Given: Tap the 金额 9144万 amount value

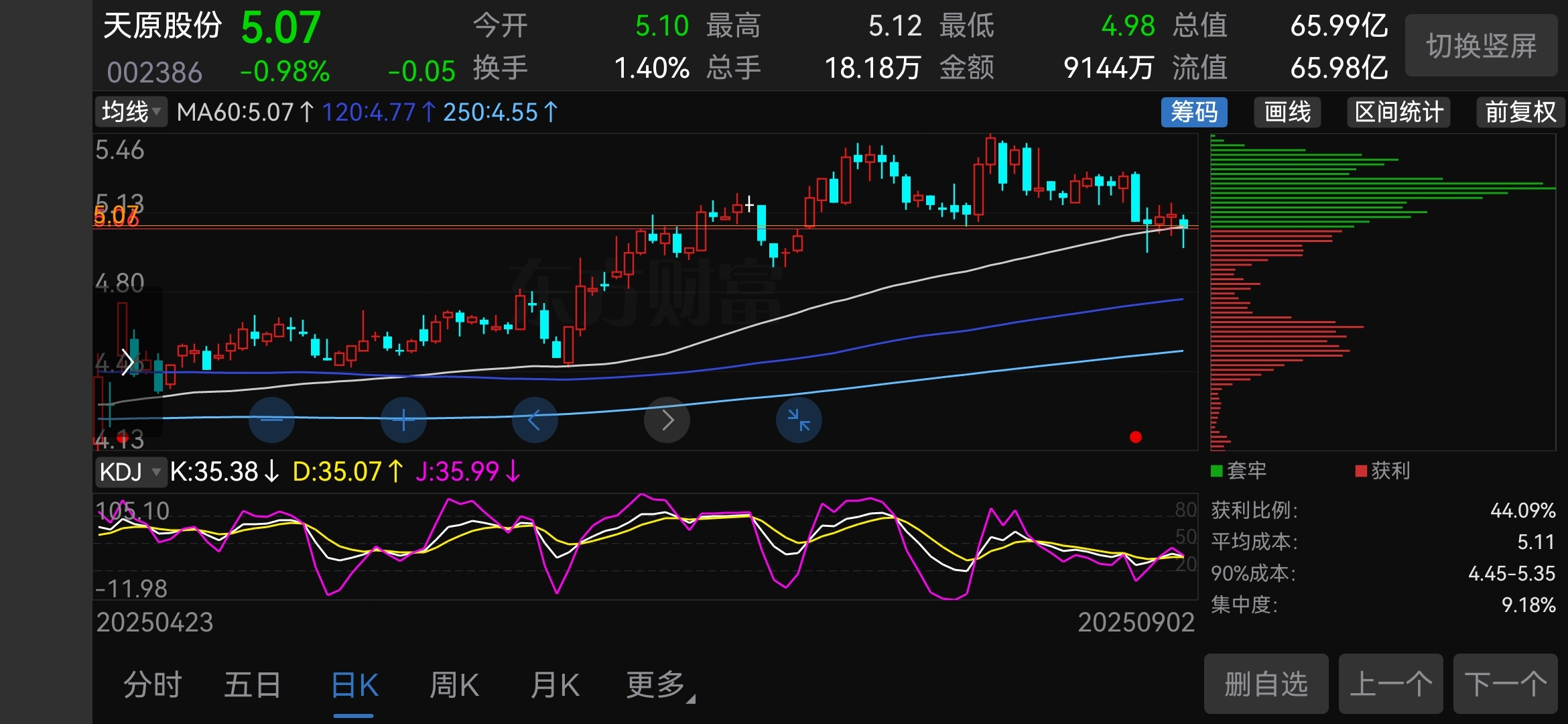Looking at the screenshot, I should point(1109,68).
